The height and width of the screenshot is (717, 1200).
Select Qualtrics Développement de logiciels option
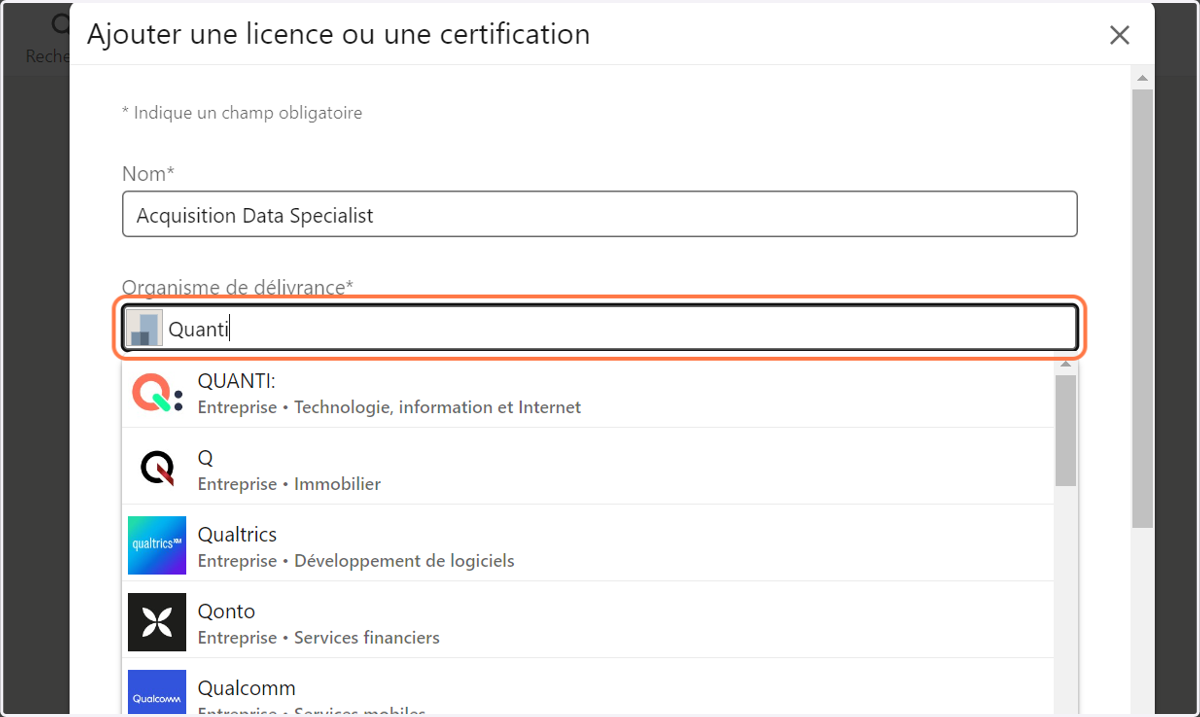(x=588, y=545)
